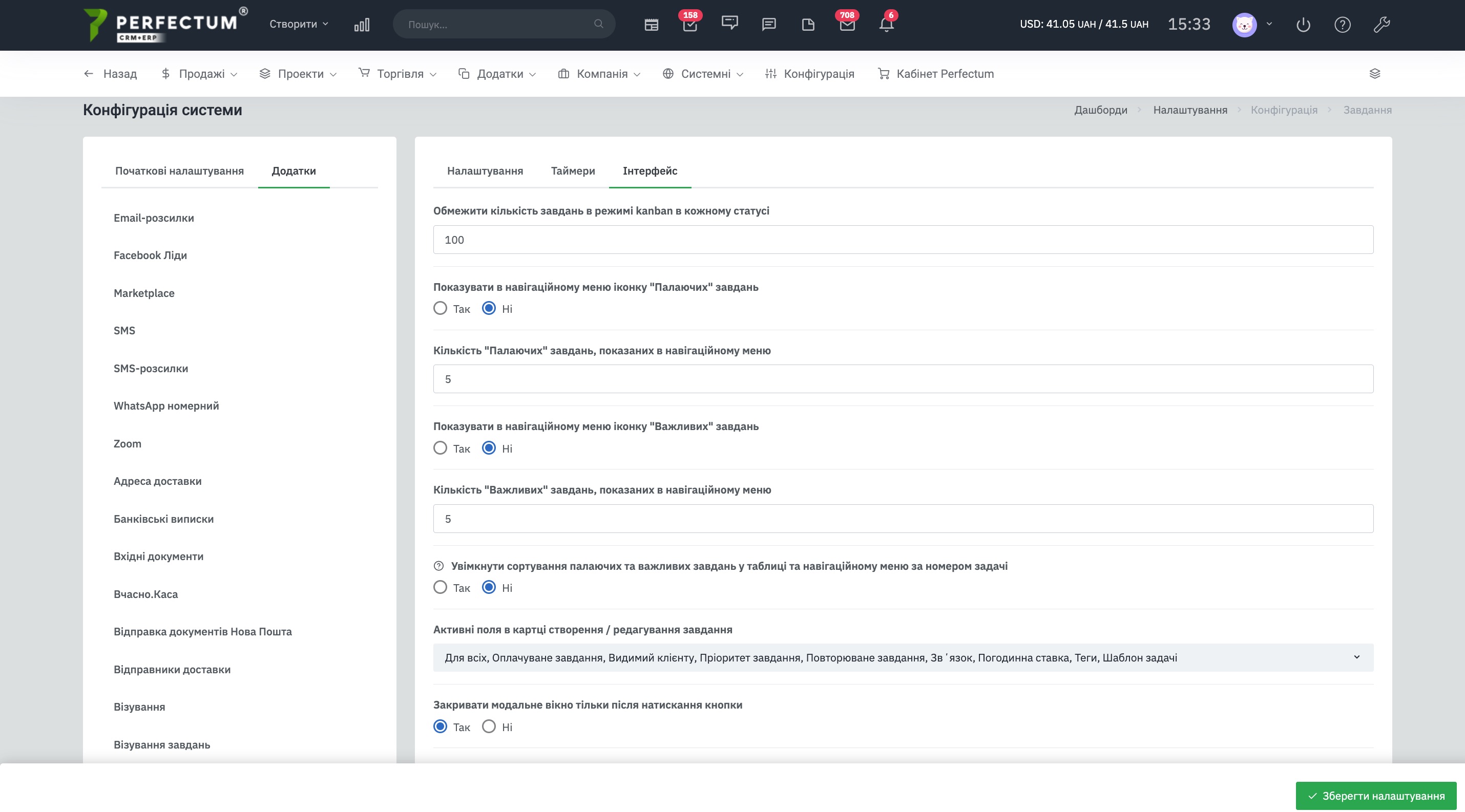Open tasks icon with 158 badge

690,25
